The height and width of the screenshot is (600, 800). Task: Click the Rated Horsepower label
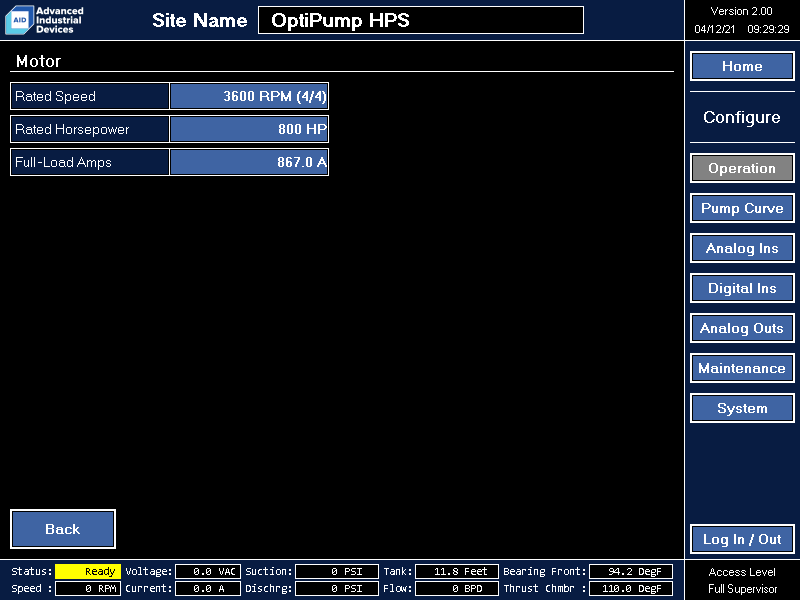pyautogui.click(x=72, y=130)
